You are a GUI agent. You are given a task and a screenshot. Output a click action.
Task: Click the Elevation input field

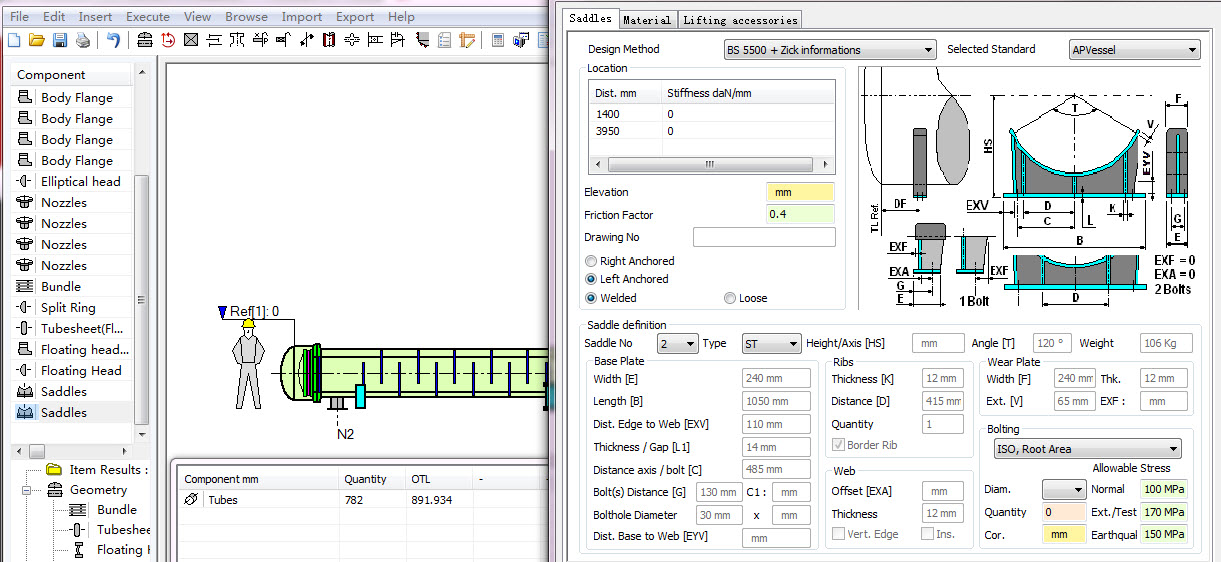pos(800,192)
